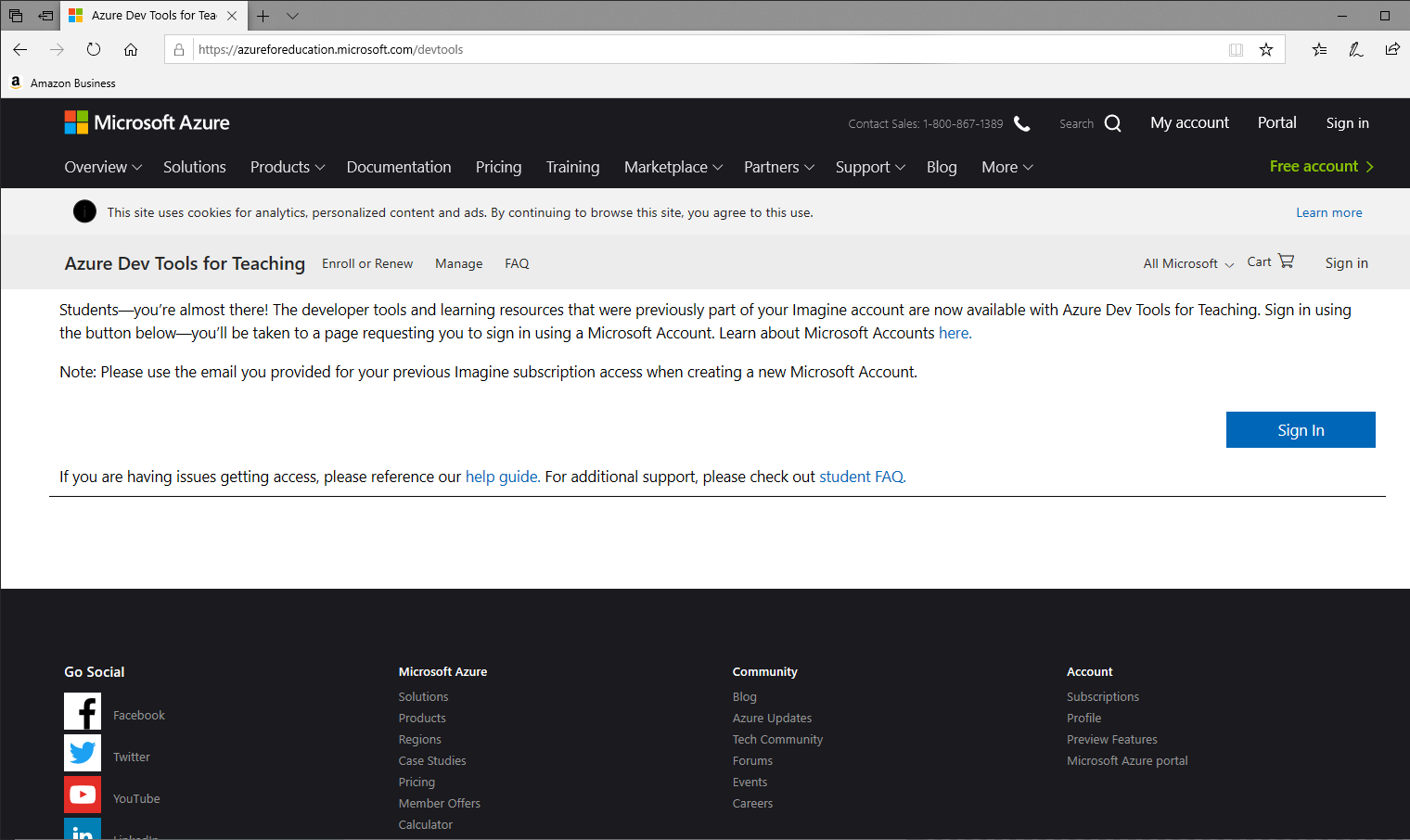Click the YouTube play icon
Viewport: 1410px width, 840px height.
tap(83, 795)
